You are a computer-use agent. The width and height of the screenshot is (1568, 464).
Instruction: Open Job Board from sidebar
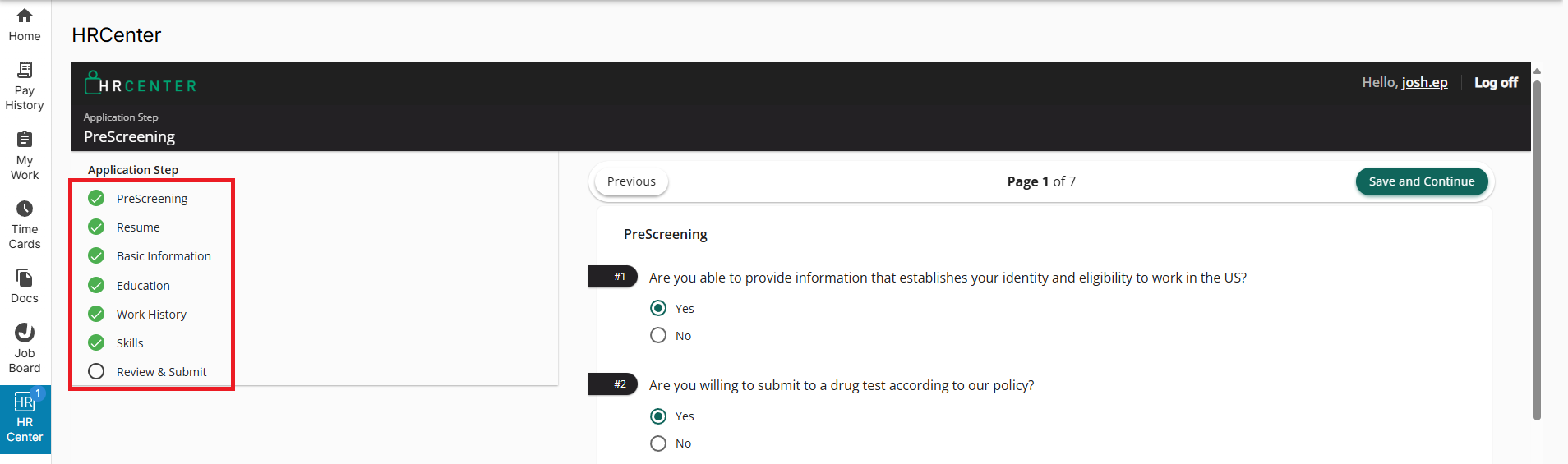(x=25, y=333)
